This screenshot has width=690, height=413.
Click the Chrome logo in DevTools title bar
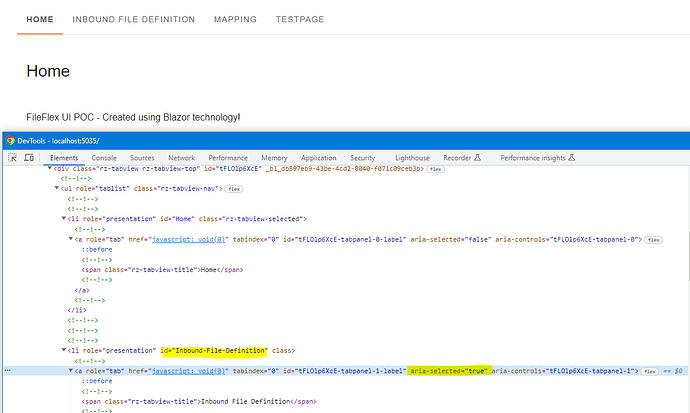10,141
